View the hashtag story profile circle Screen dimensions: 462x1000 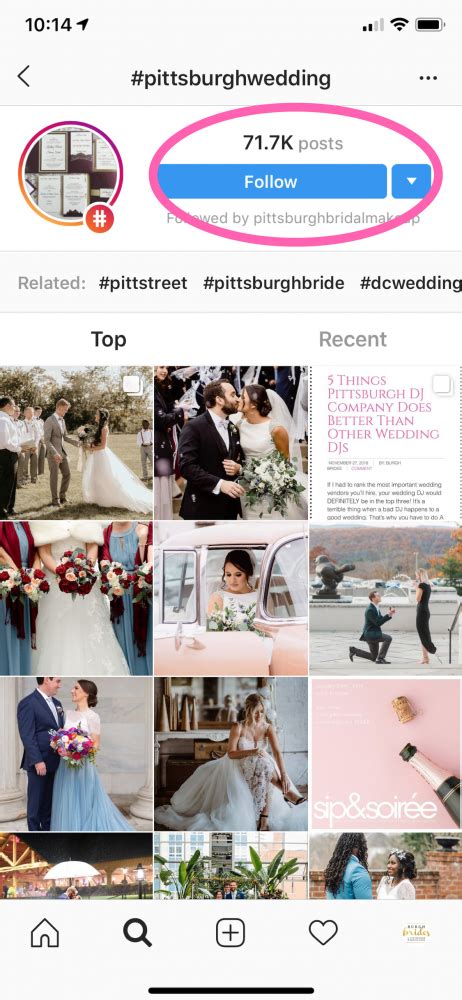click(x=70, y=173)
